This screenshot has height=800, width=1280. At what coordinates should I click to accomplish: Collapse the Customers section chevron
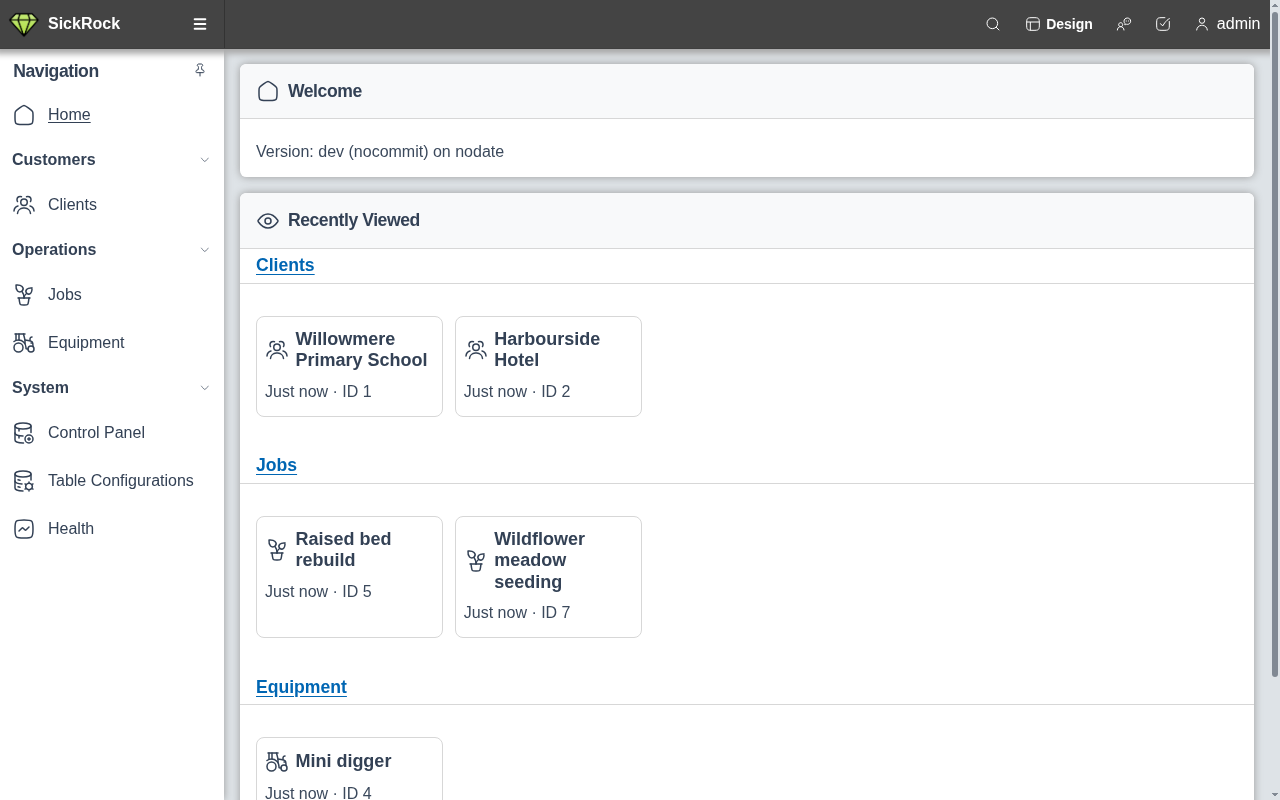point(205,160)
